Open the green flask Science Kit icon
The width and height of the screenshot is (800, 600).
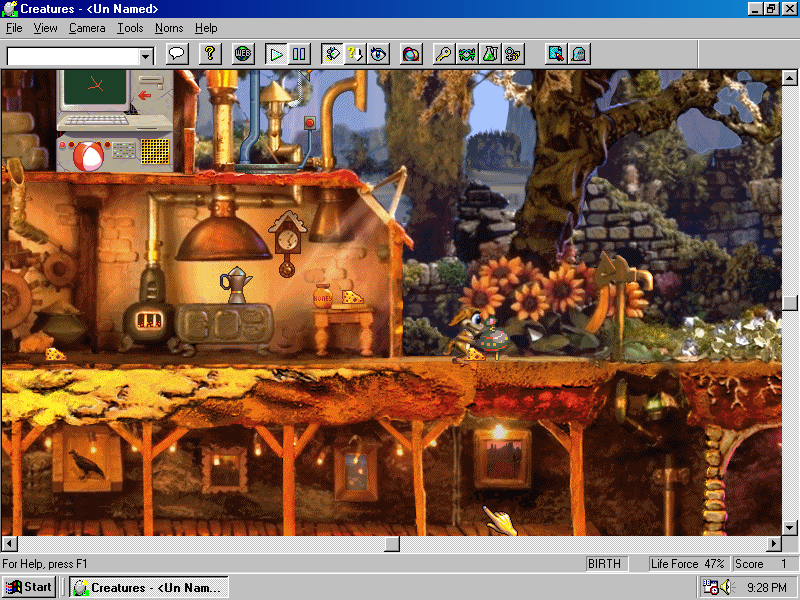click(x=490, y=54)
